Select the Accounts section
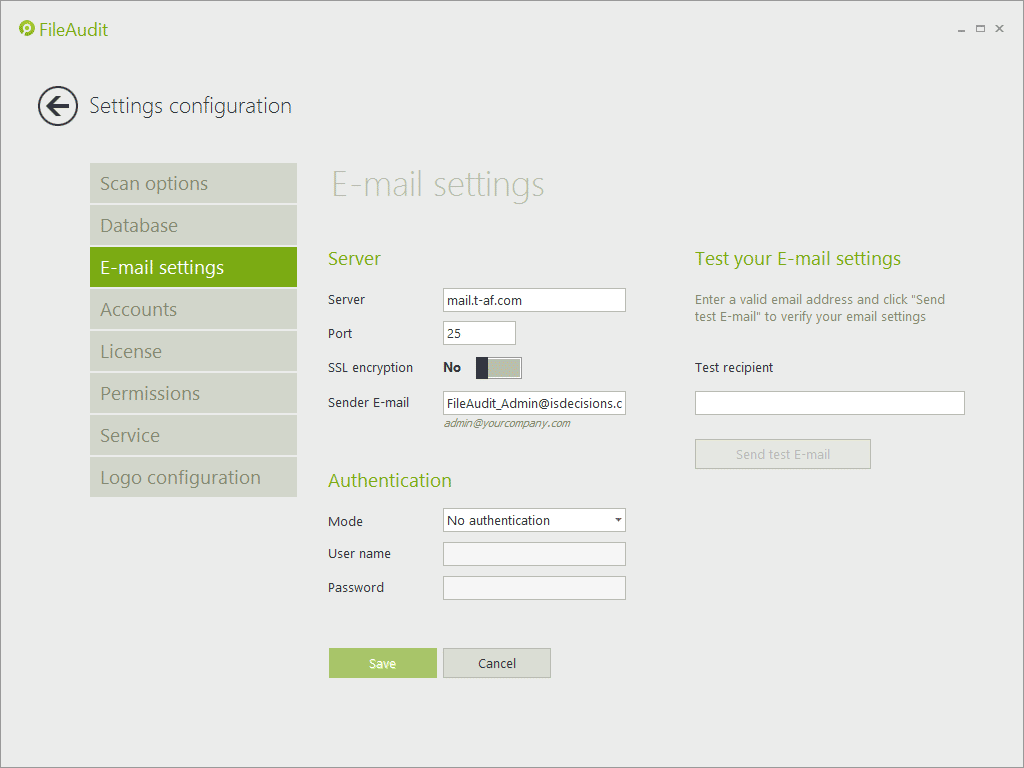This screenshot has width=1024, height=768. click(x=193, y=310)
